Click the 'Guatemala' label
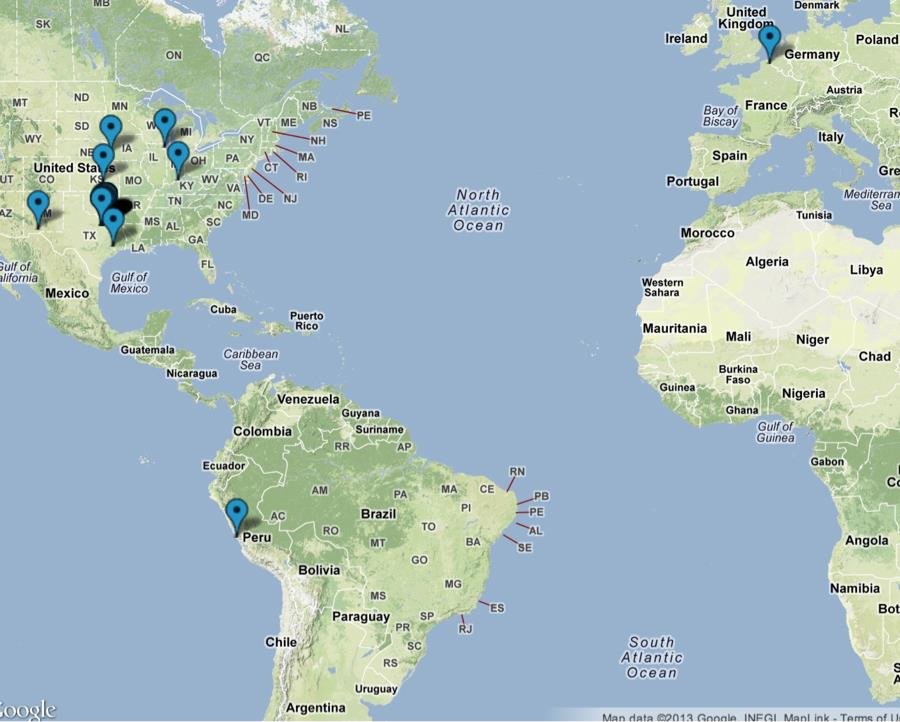 (148, 350)
